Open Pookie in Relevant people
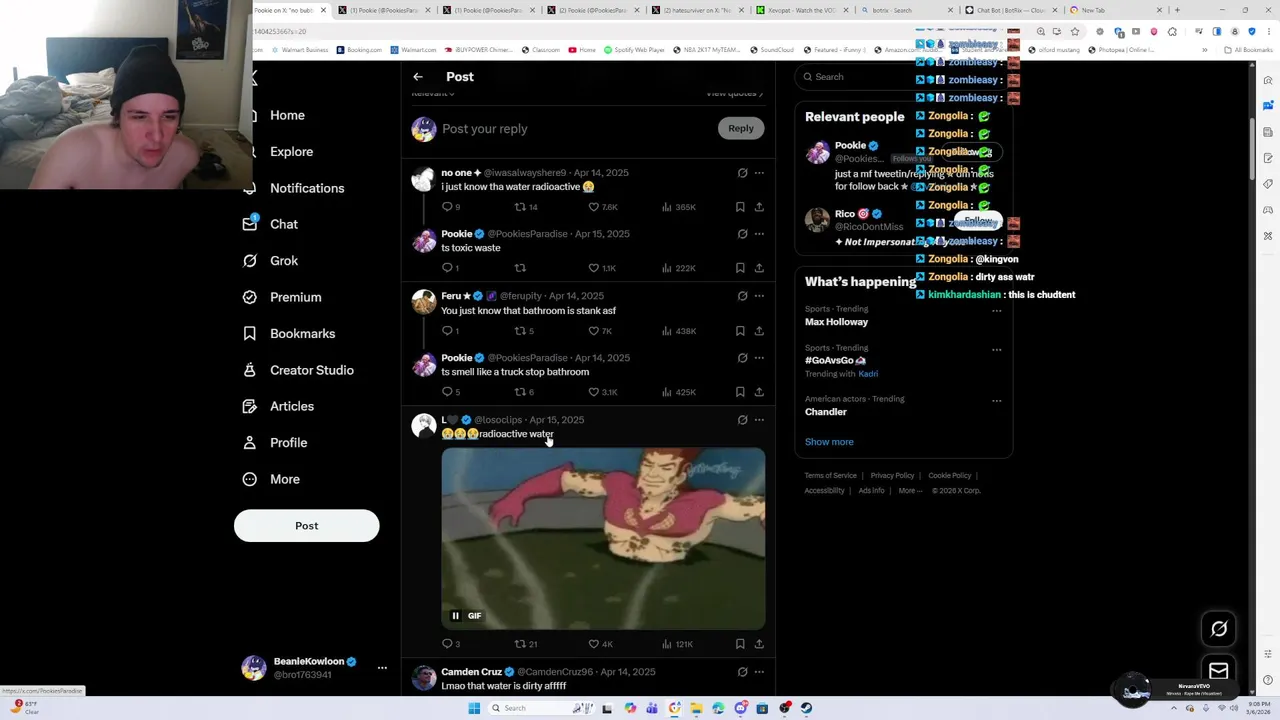 tap(850, 145)
